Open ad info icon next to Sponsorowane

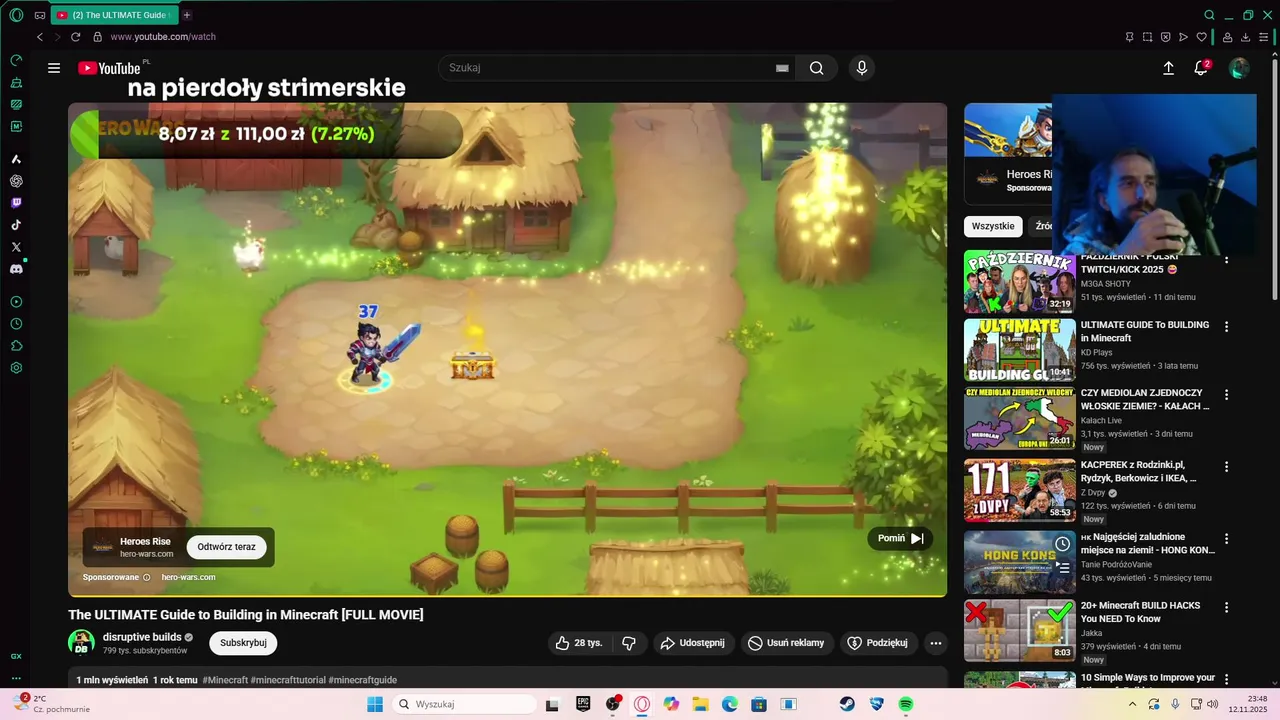[x=146, y=577]
